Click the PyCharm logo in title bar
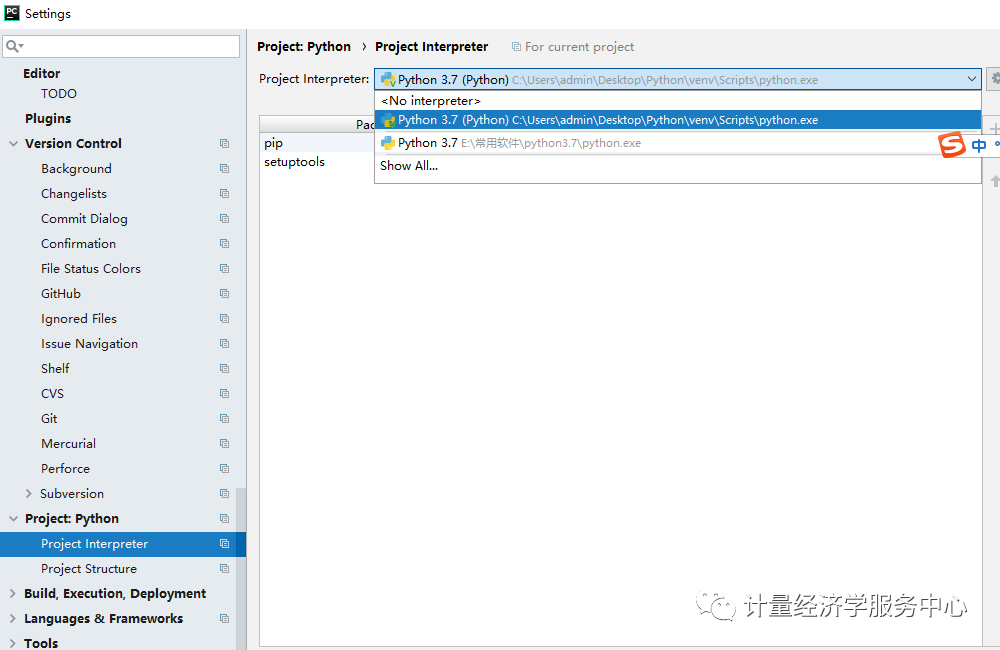This screenshot has width=1000, height=650. coord(12,12)
